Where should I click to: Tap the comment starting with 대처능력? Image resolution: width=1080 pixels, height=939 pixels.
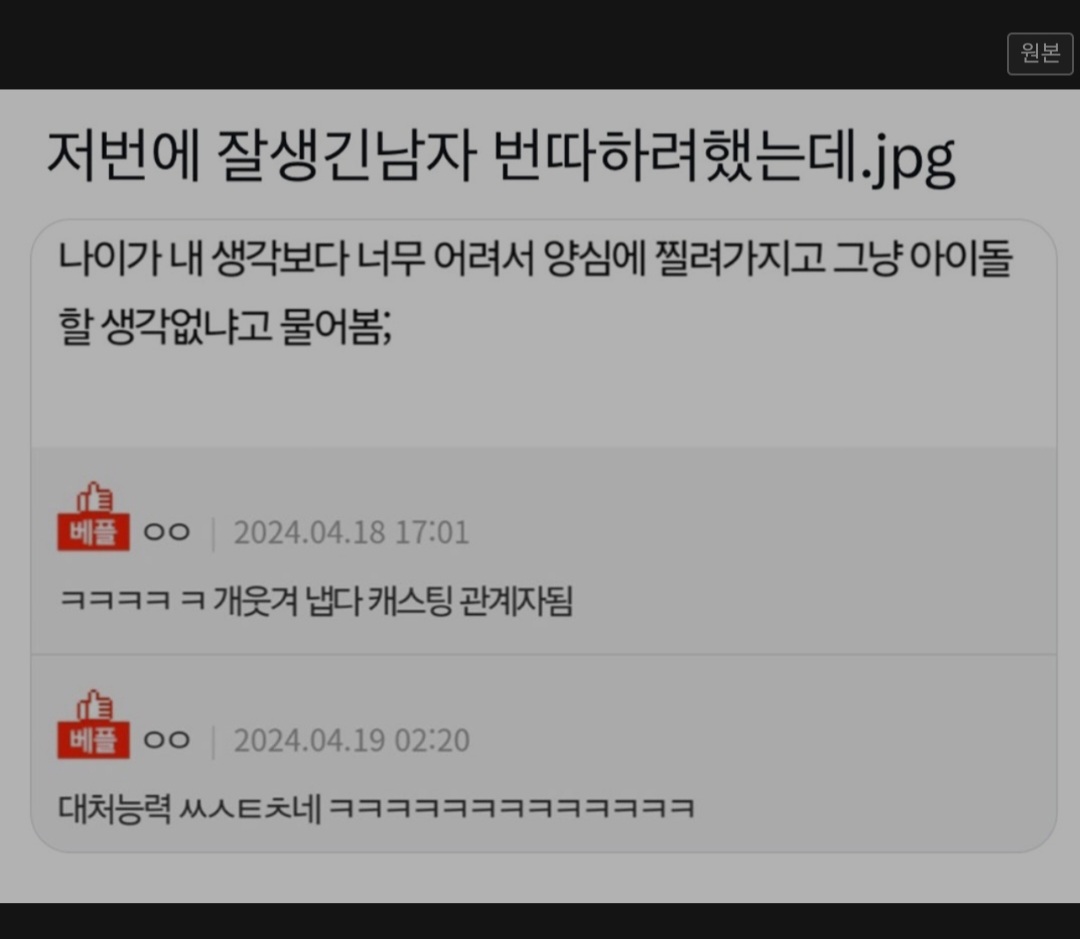click(x=376, y=807)
